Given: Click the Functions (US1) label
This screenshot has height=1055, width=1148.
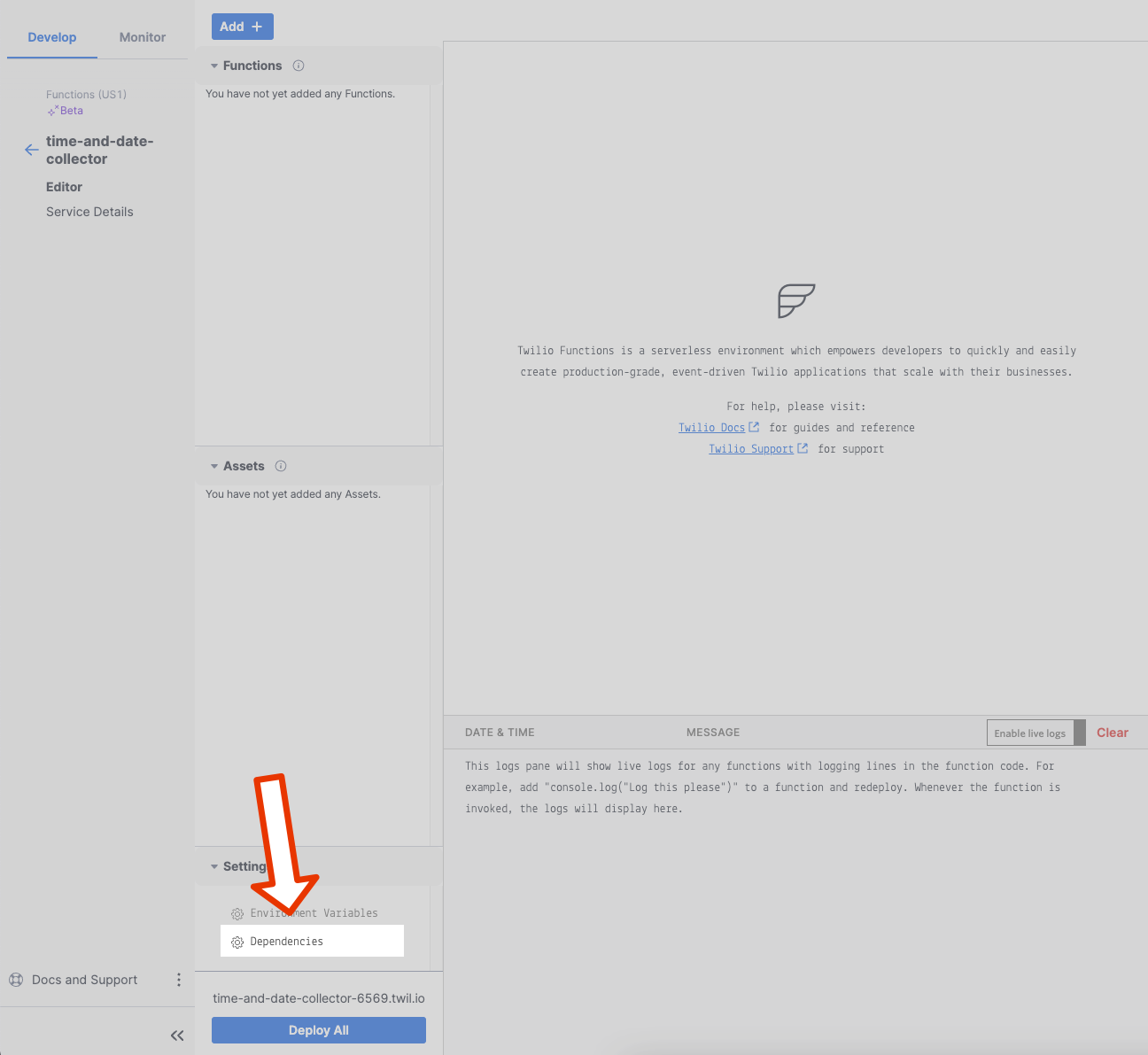Looking at the screenshot, I should coord(86,95).
